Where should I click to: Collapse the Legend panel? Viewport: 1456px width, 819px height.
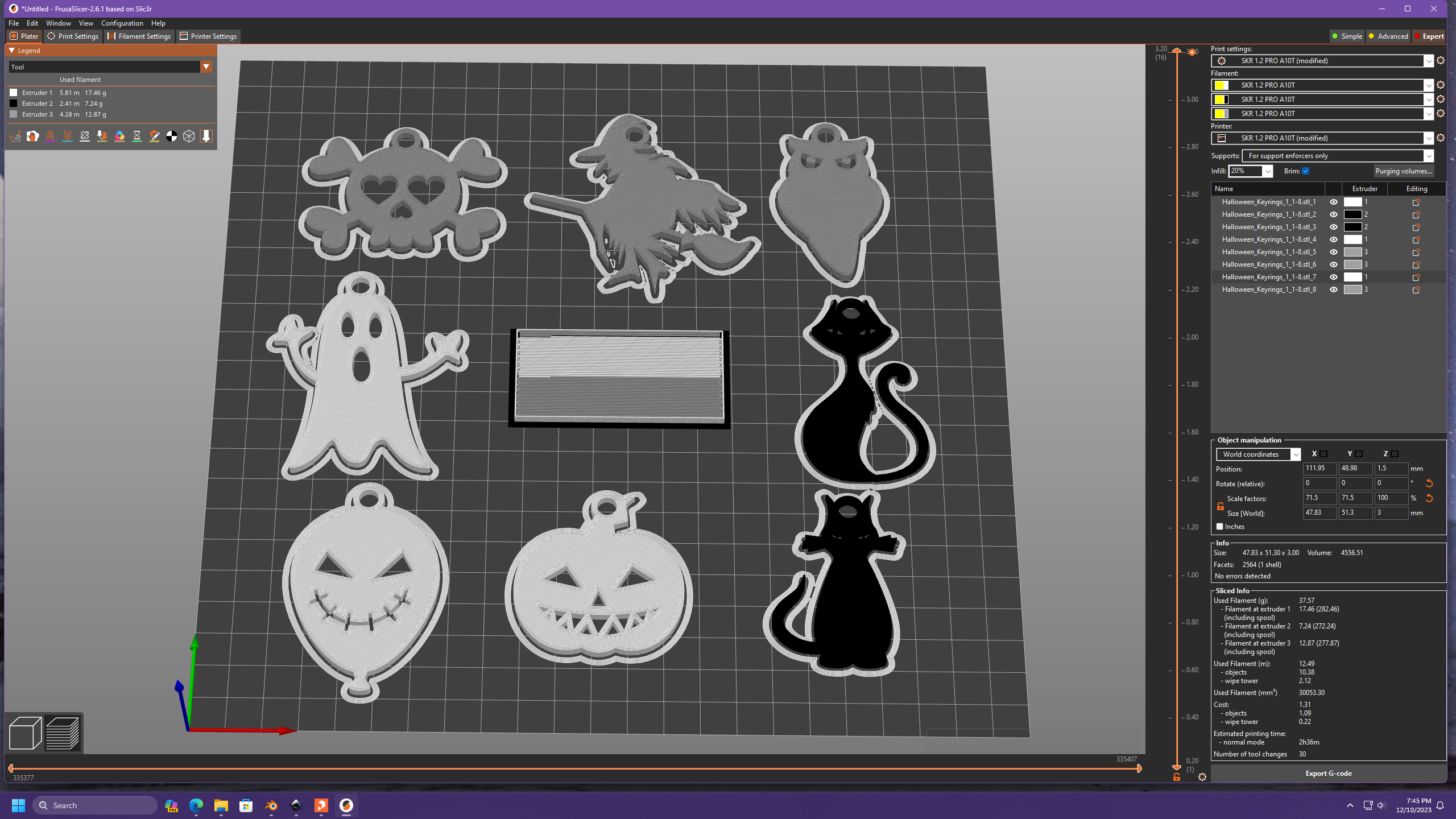click(11, 50)
